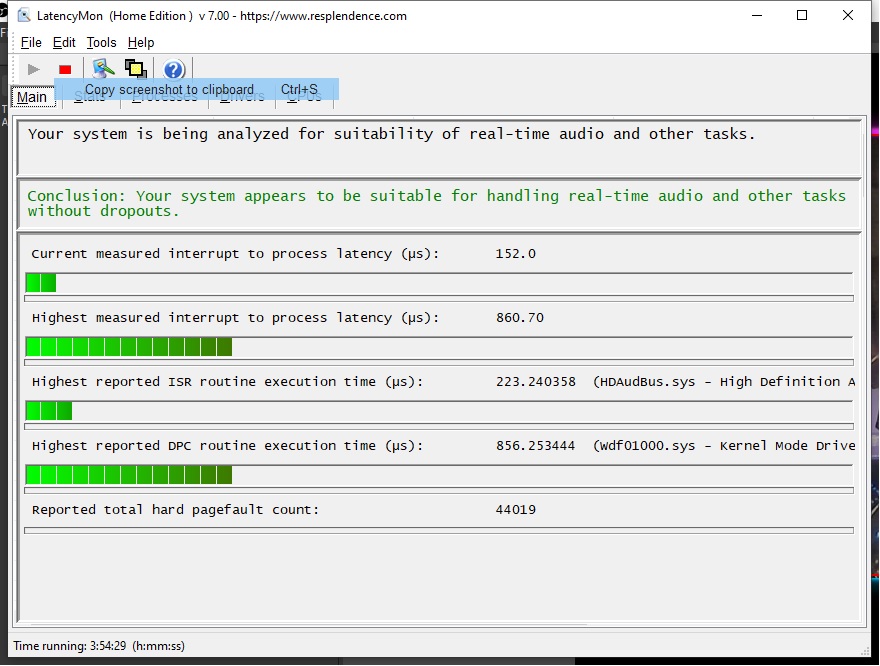Select the highest latency value 860.70
The image size is (880, 666).
pyautogui.click(x=520, y=318)
